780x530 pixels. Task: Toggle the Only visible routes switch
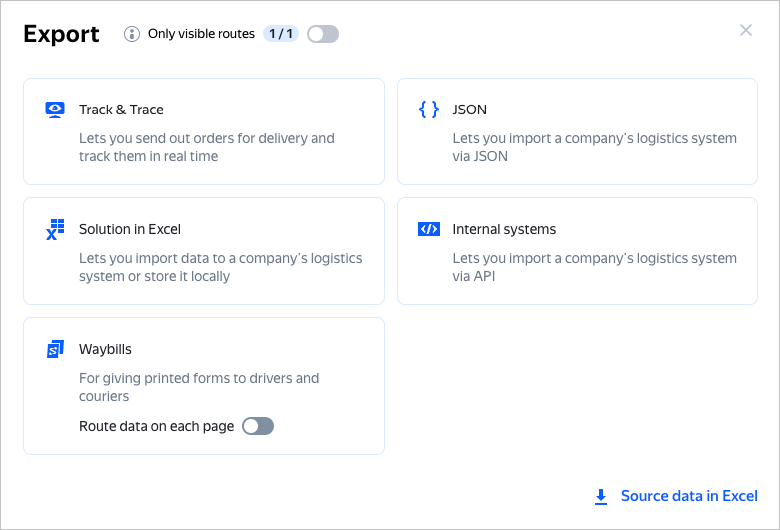pos(323,34)
